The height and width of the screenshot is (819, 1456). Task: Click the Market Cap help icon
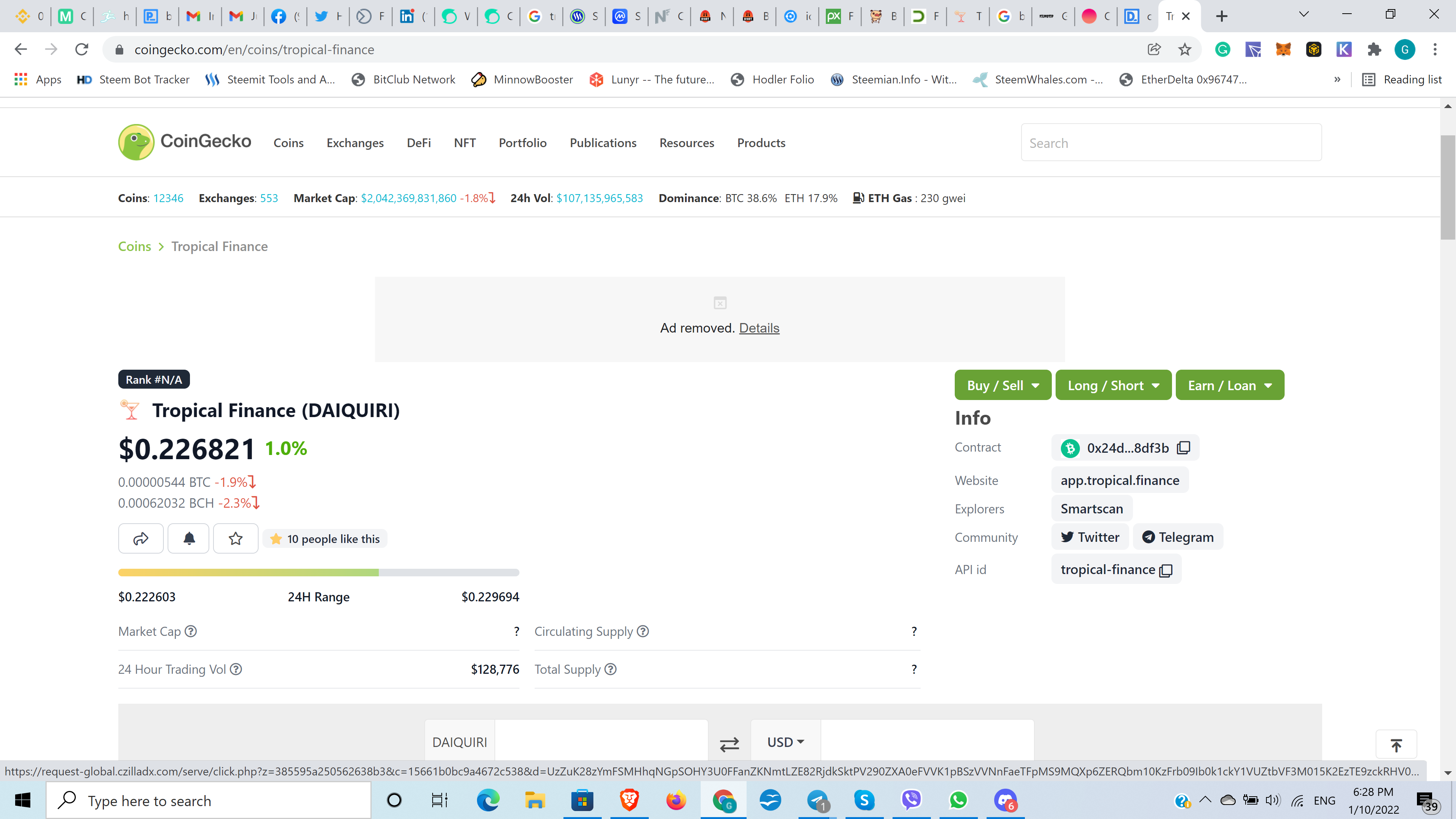[191, 631]
